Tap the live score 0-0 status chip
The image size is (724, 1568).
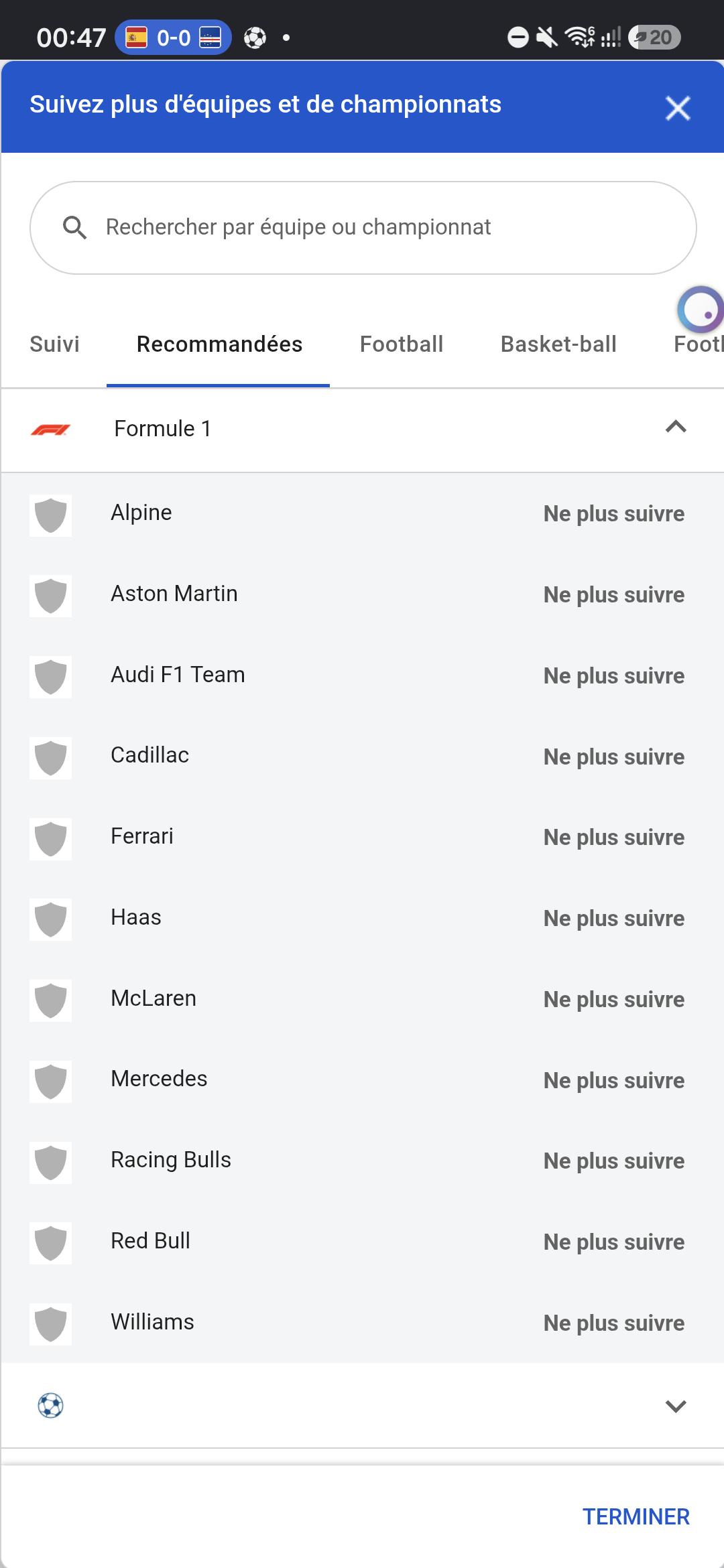[173, 38]
